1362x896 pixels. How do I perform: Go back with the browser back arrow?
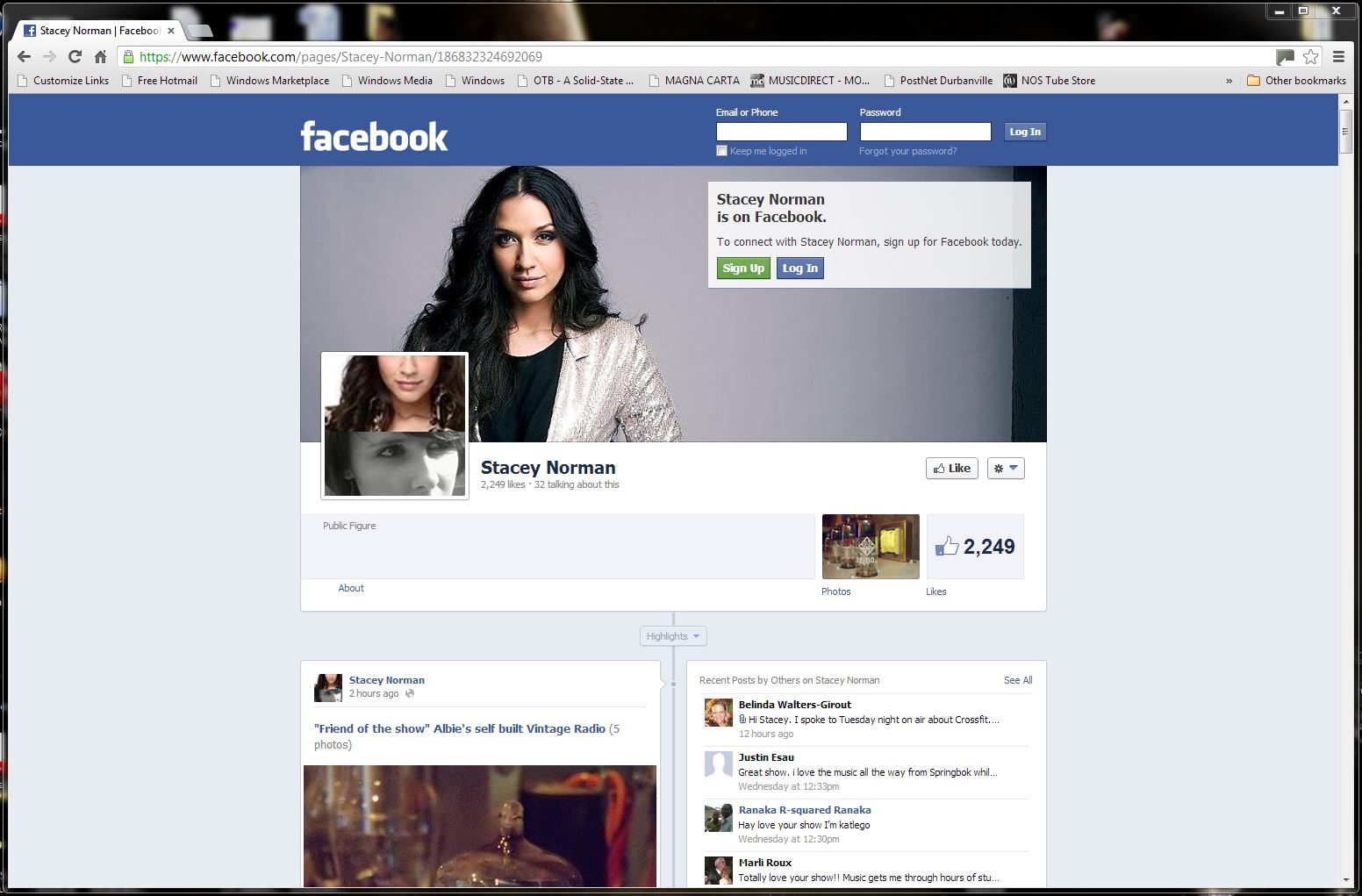pyautogui.click(x=25, y=56)
